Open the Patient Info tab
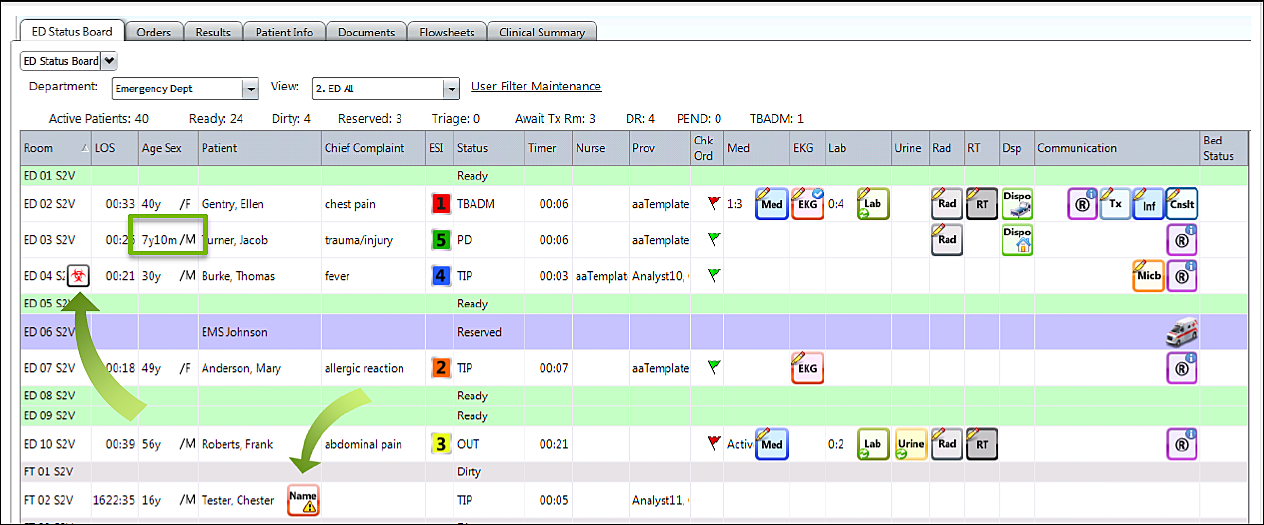This screenshot has height=525, width=1264. (x=284, y=32)
